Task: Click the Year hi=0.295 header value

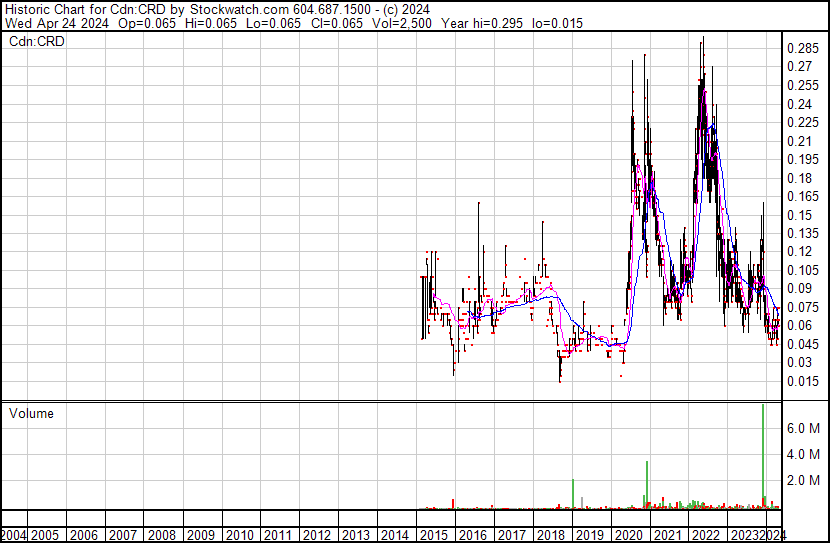Action: (482, 23)
